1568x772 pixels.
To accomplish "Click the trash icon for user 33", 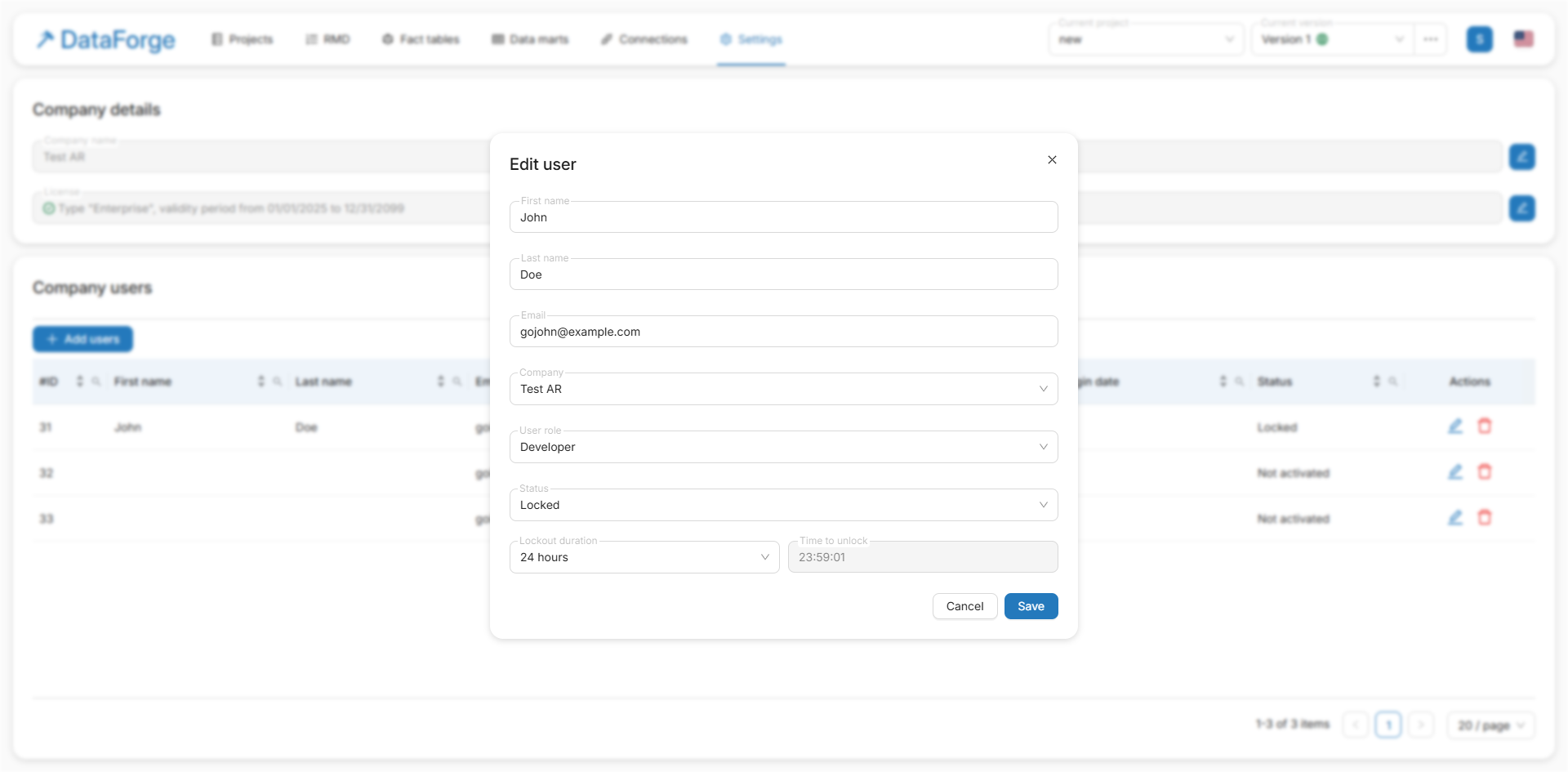I will pos(1485,518).
